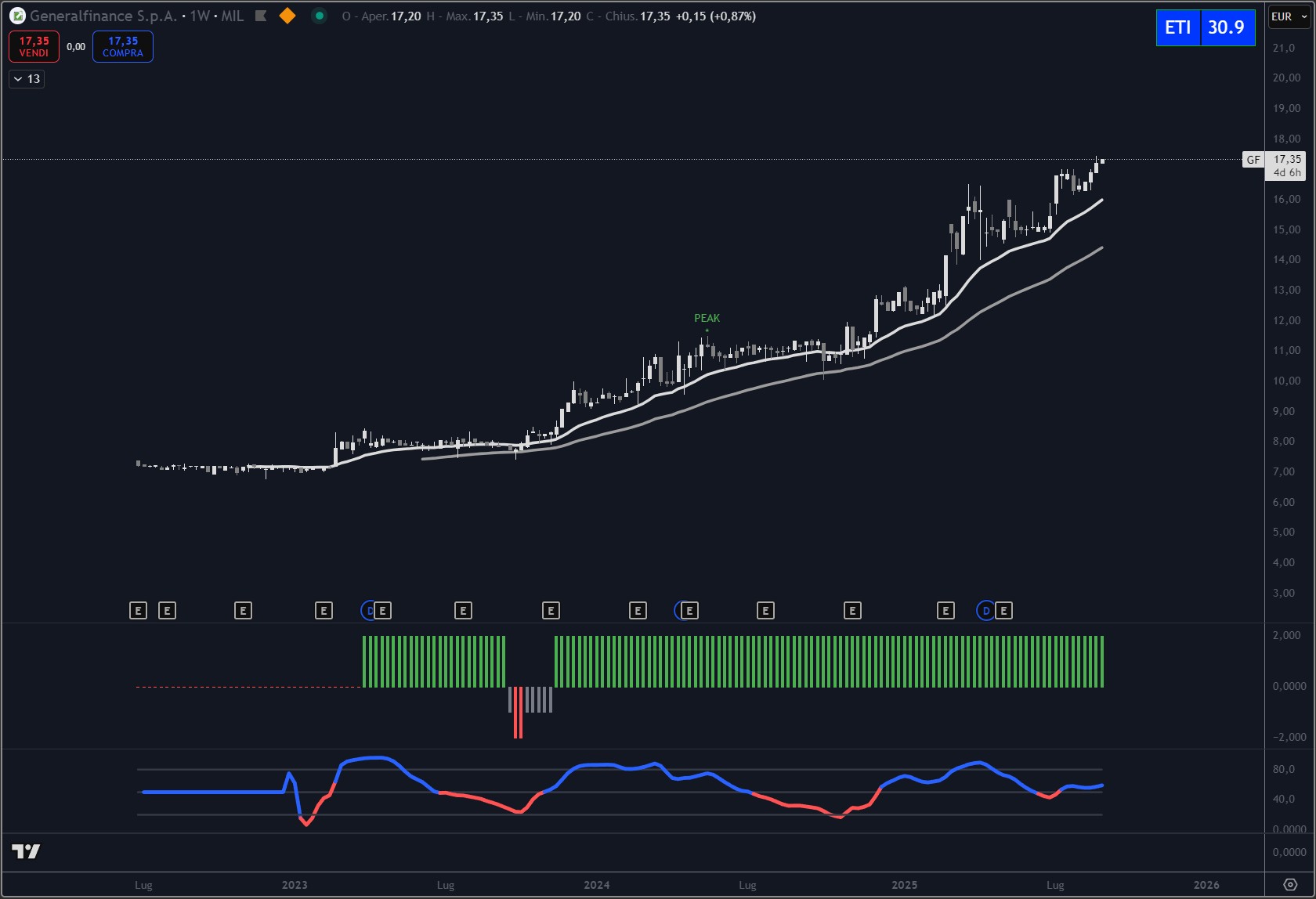This screenshot has width=1316, height=899.
Task: Click the blue ETI 30.9 badge
Action: click(x=1205, y=27)
